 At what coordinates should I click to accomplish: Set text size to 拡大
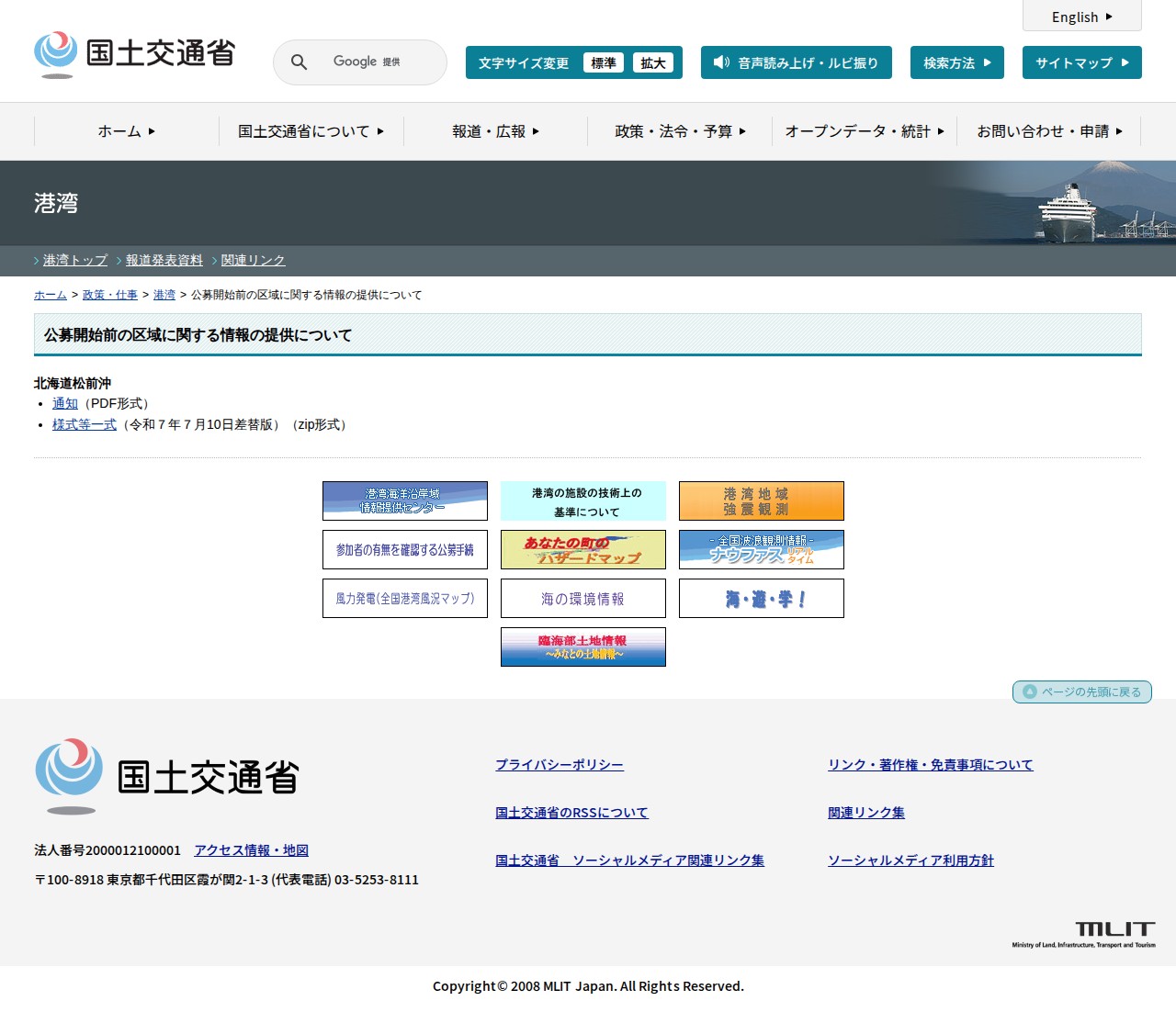point(652,62)
